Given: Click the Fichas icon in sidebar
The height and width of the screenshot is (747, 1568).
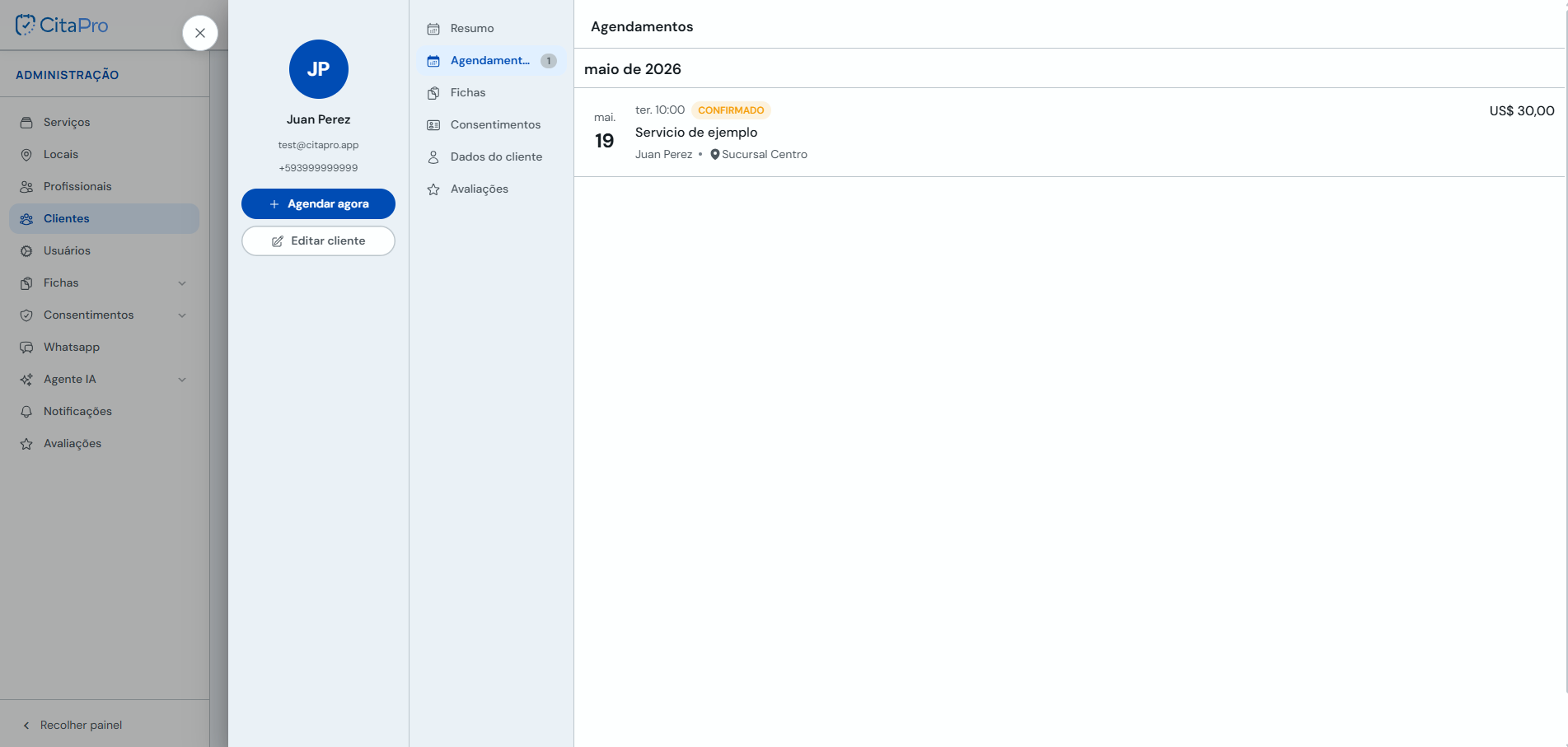Looking at the screenshot, I should click(26, 282).
